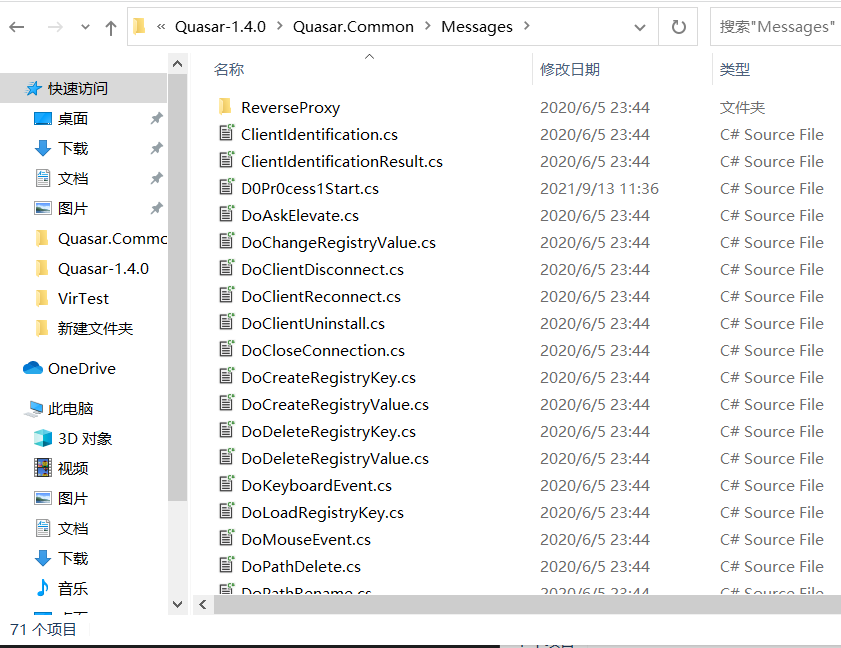841x648 pixels.
Task: Select the ReverseProxy folder icon
Action: (x=225, y=106)
